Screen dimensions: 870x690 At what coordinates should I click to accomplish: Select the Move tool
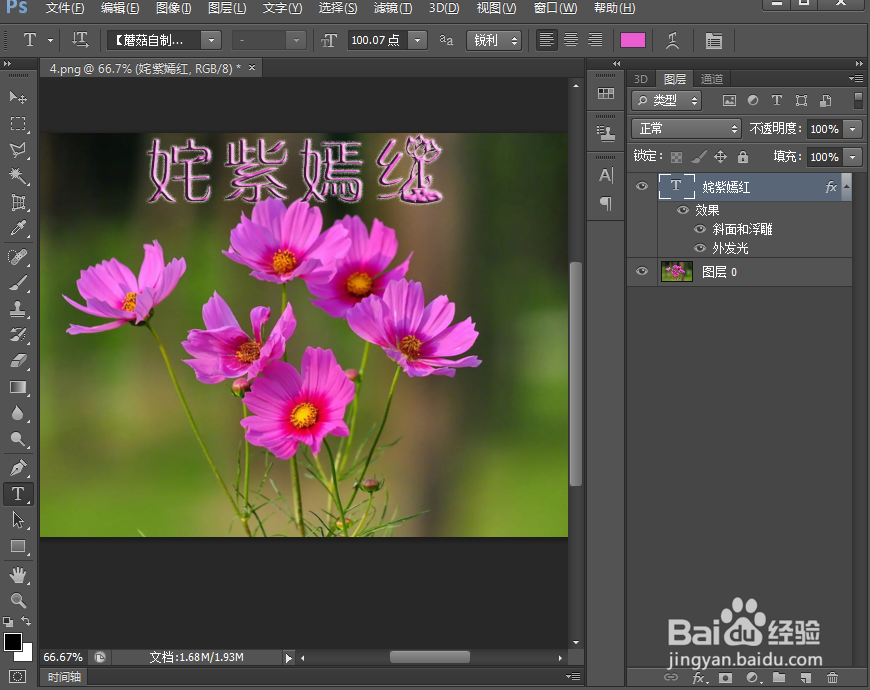(18, 97)
